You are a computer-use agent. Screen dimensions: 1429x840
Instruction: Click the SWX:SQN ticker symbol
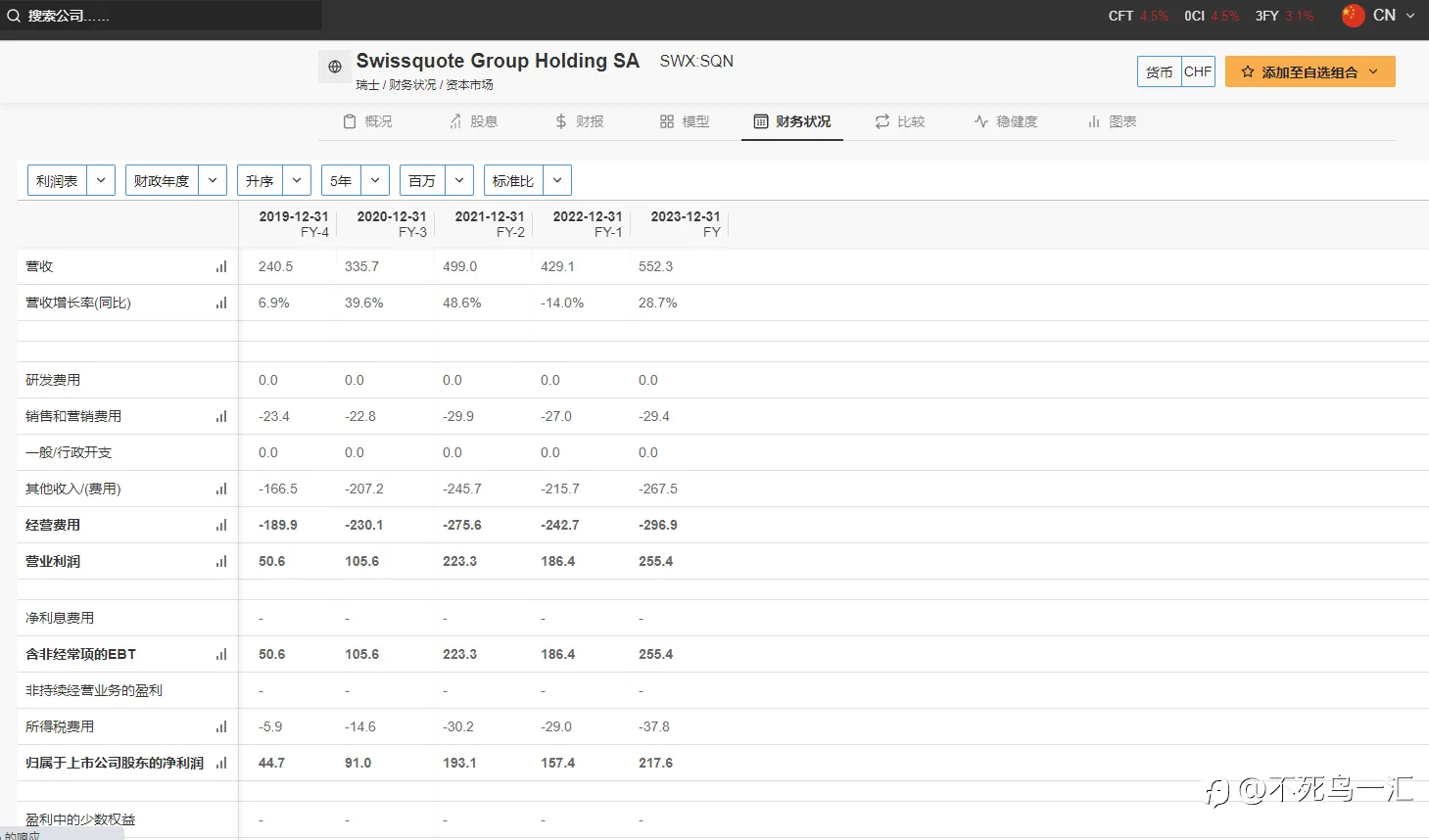pos(696,61)
